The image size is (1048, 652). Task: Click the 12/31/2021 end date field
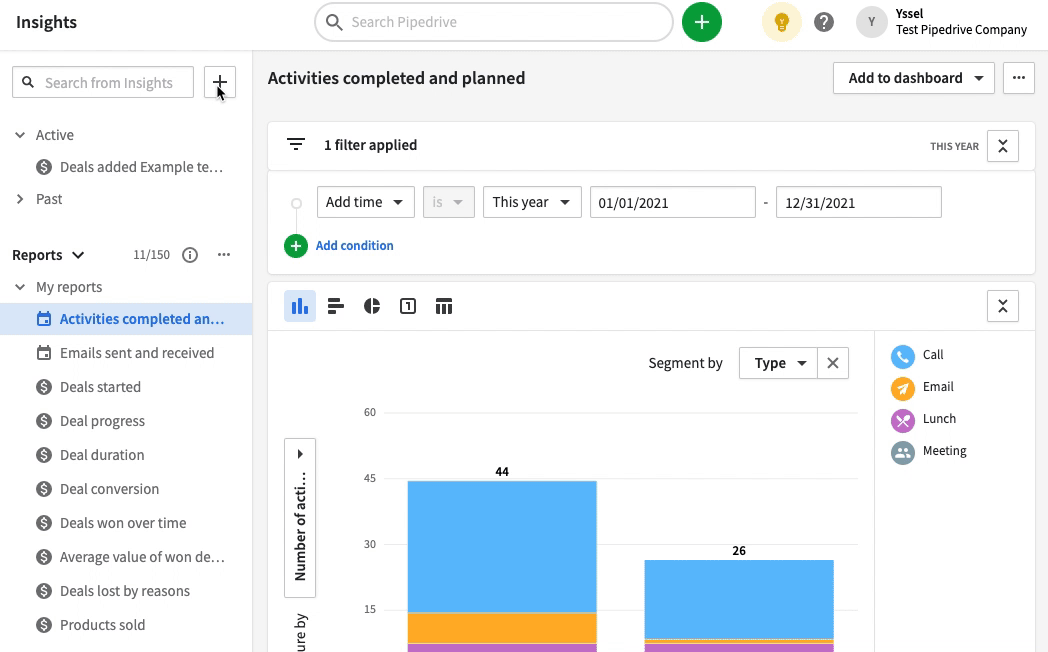pyautogui.click(x=859, y=202)
